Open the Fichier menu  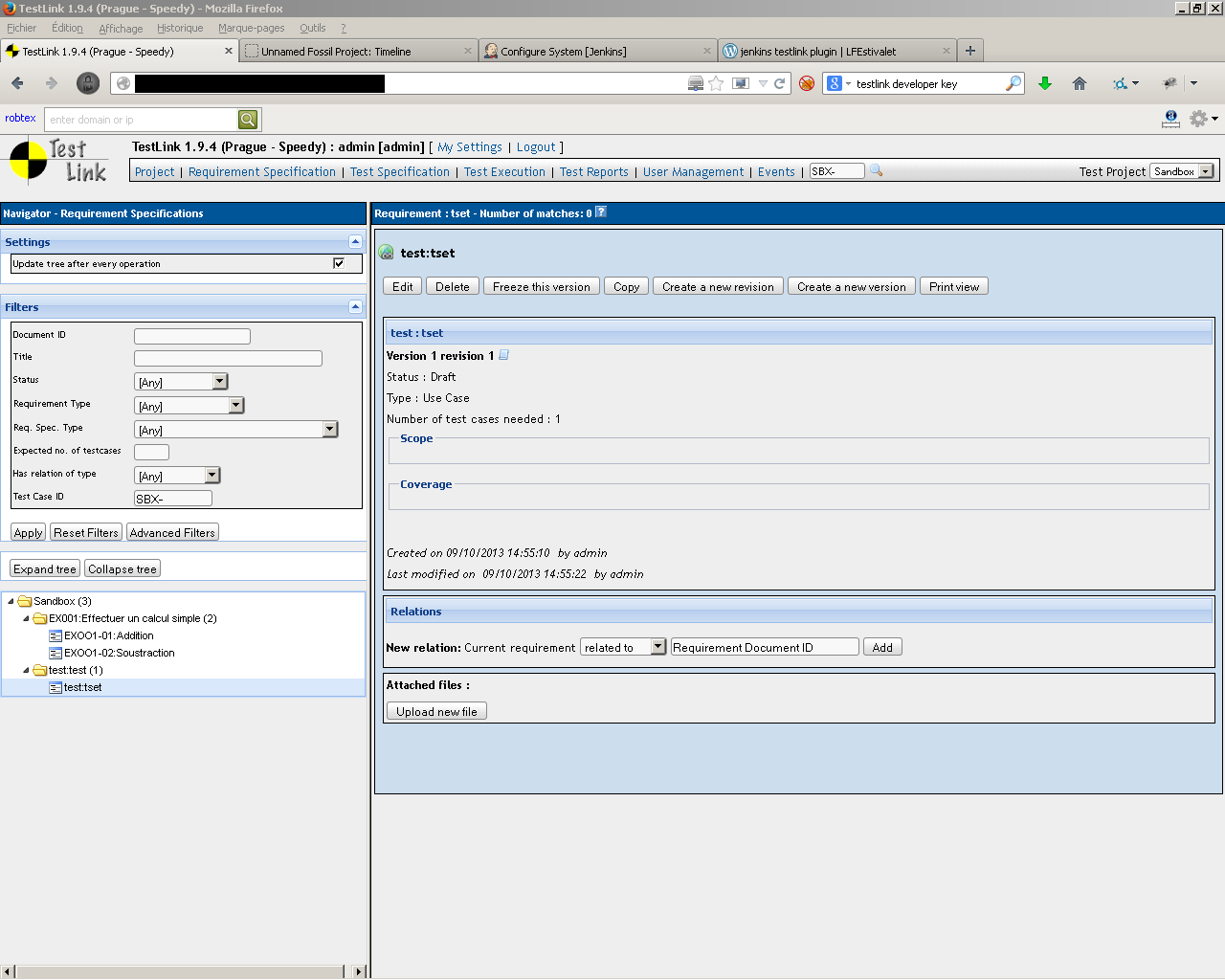pos(21,28)
